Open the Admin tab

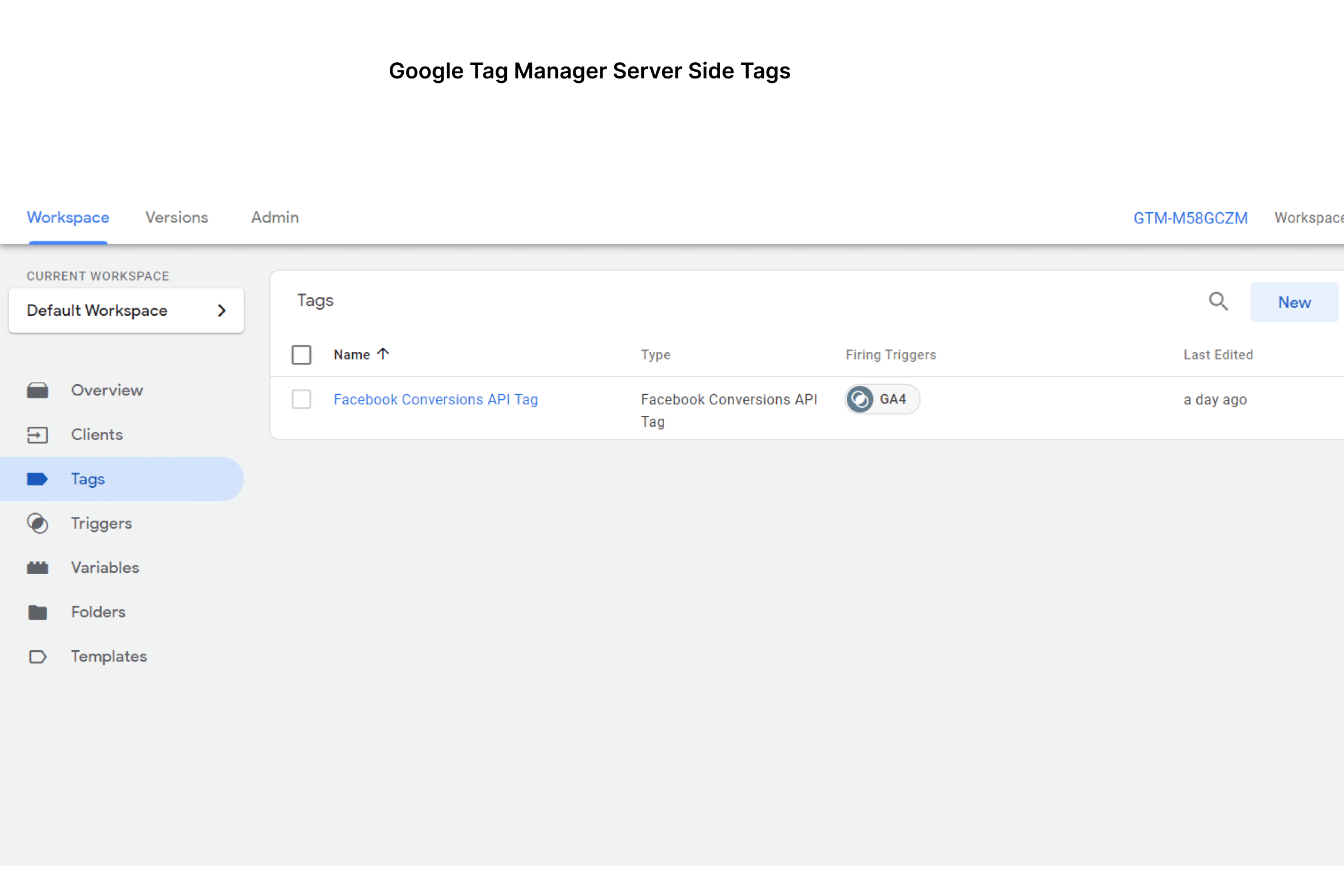click(x=275, y=218)
